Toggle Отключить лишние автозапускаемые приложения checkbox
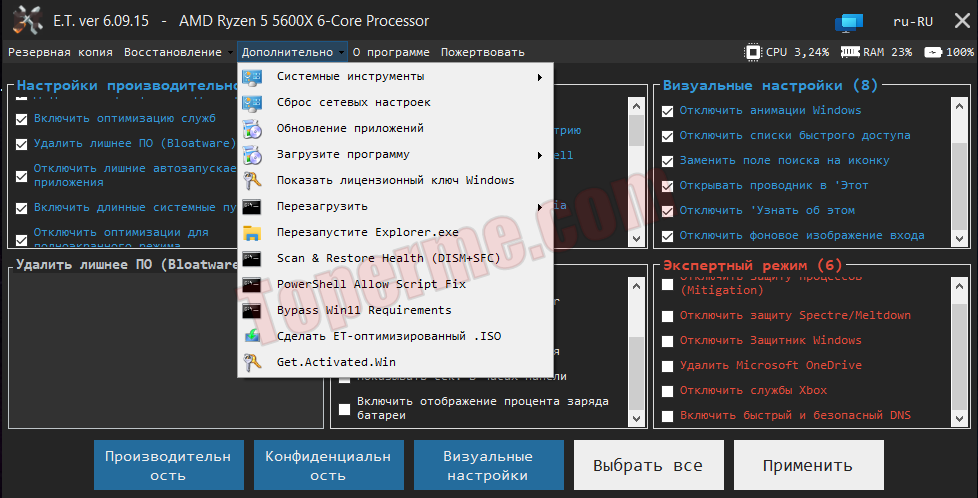978x498 pixels. click(21, 176)
